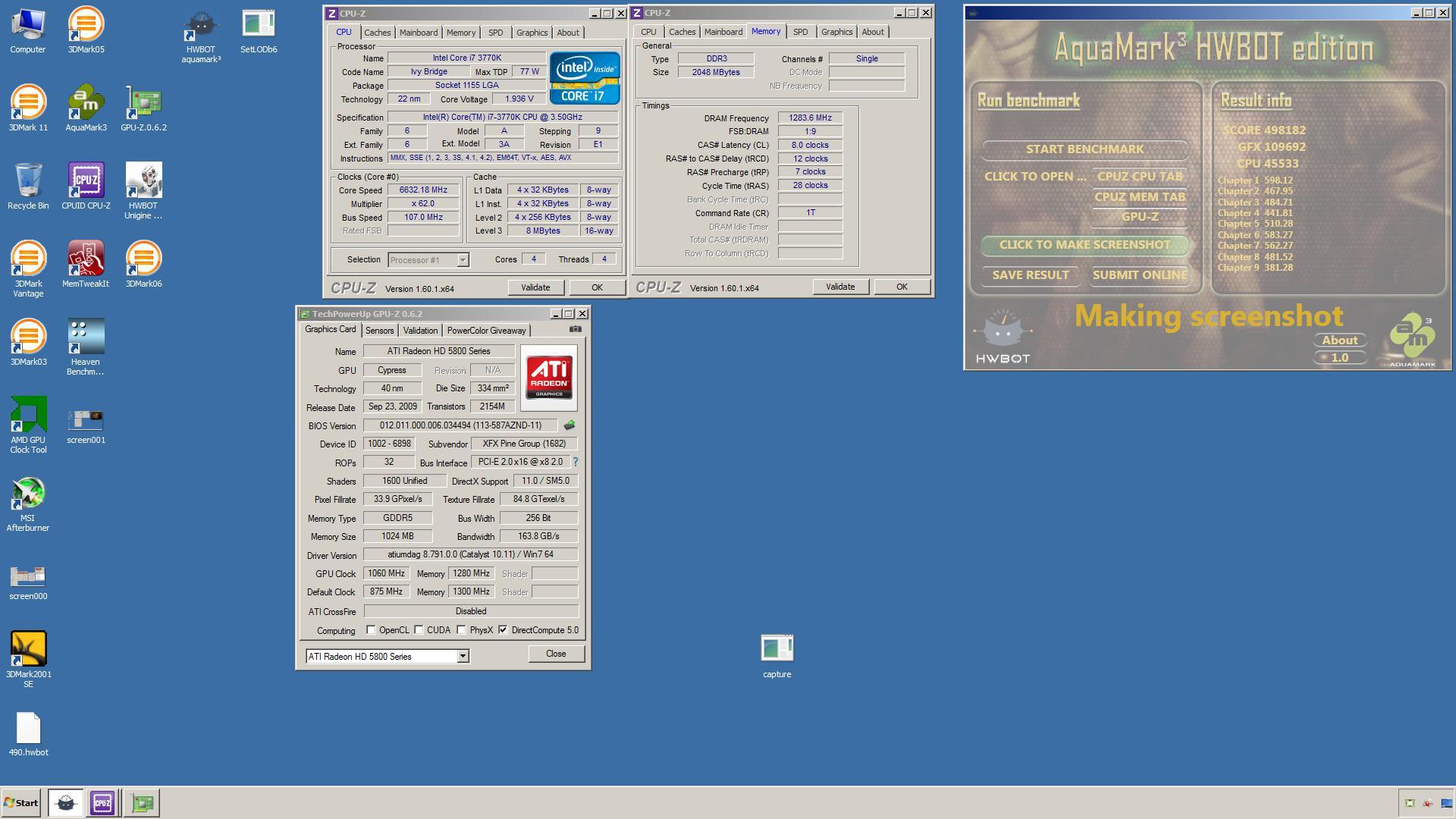Toggle the DirectCompute 5.0 checkbox

[503, 630]
